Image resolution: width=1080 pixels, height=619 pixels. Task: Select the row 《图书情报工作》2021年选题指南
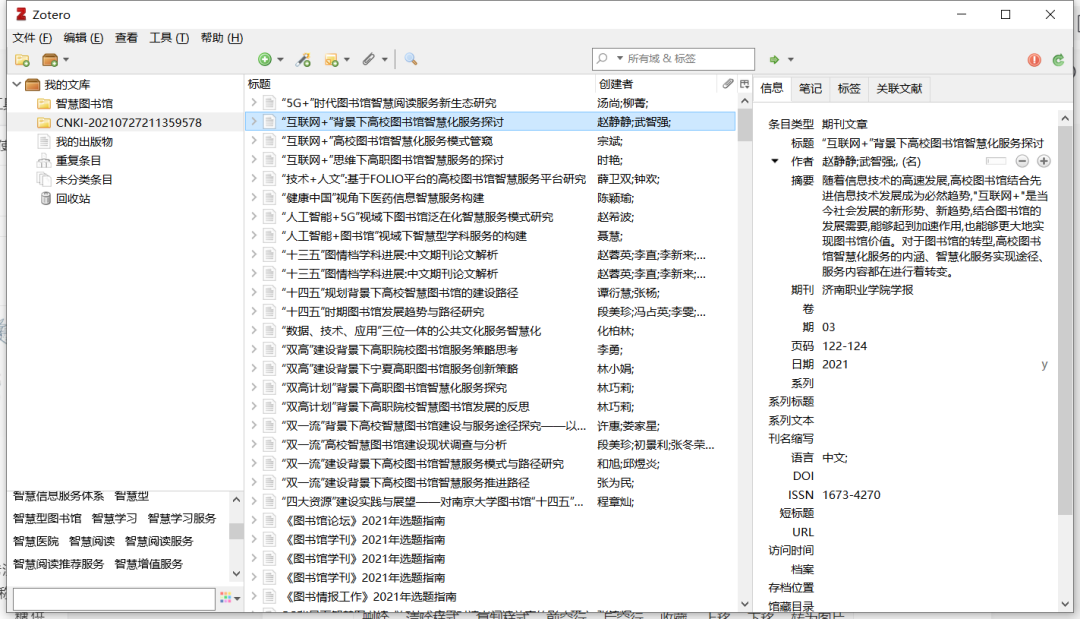pyautogui.click(x=490, y=596)
